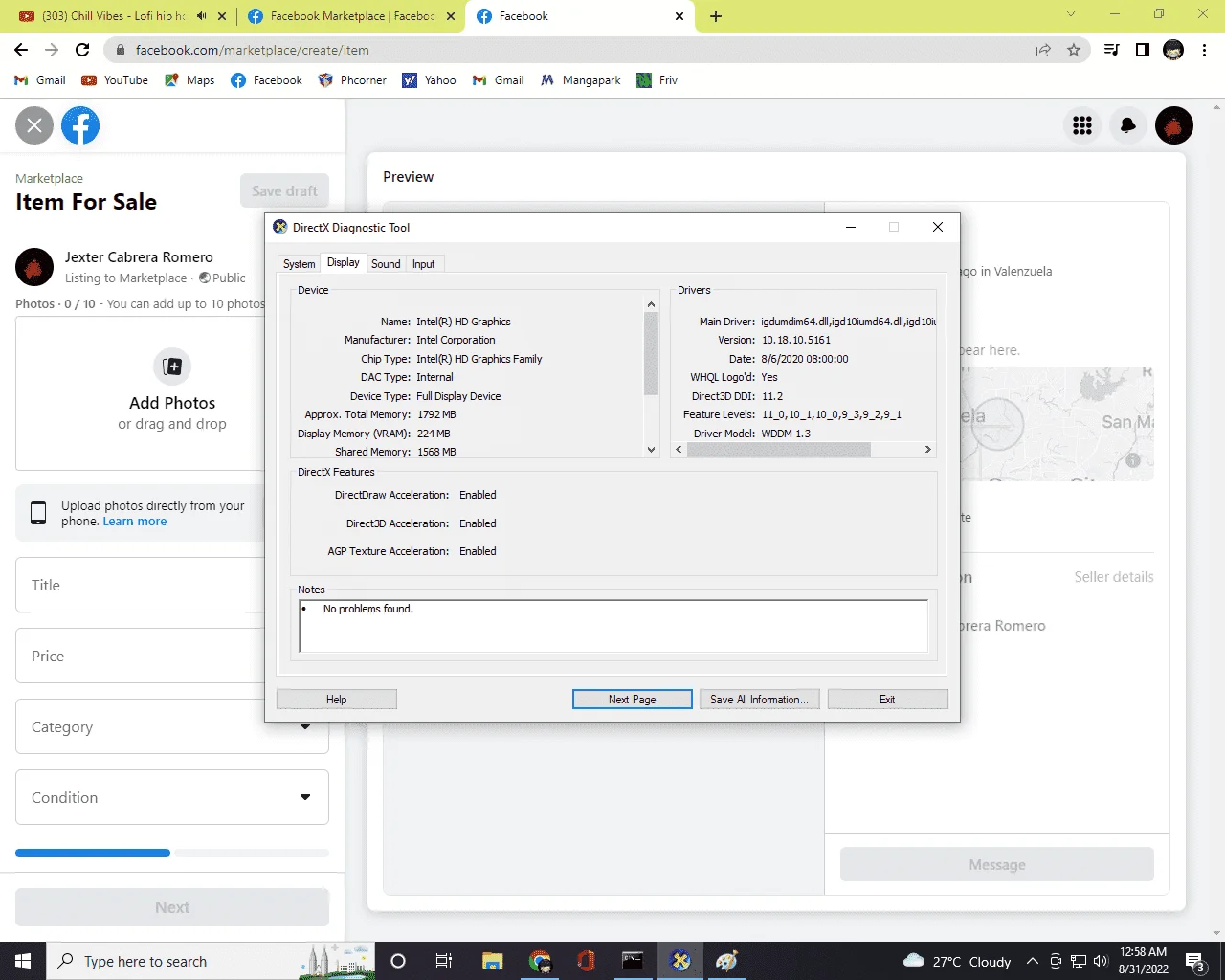
Task: Open the Facebook notifications bell
Action: (x=1128, y=125)
